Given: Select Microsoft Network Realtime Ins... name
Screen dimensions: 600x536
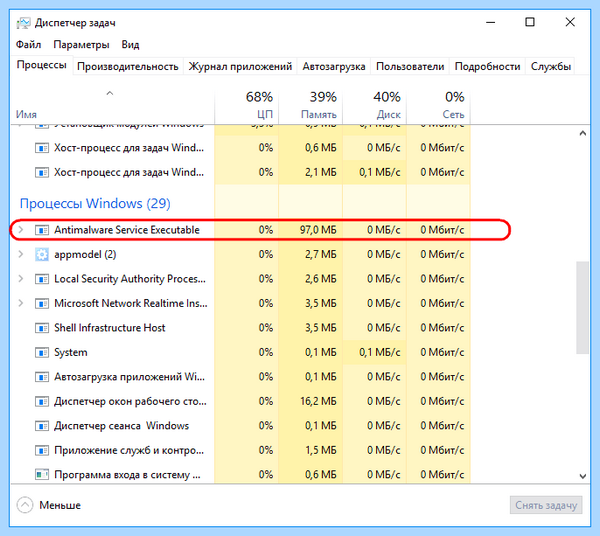Looking at the screenshot, I should [130, 303].
